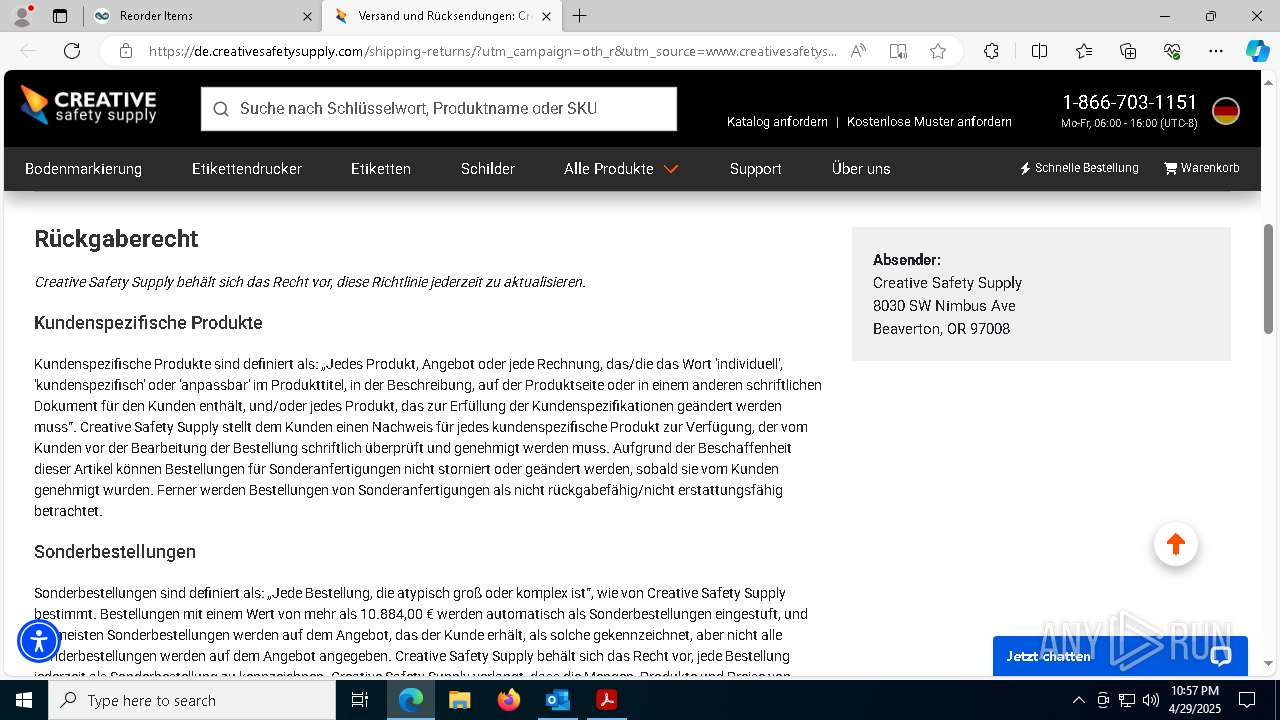Open the Favorites list icon
Image resolution: width=1280 pixels, height=720 pixels.
pyautogui.click(x=1084, y=51)
